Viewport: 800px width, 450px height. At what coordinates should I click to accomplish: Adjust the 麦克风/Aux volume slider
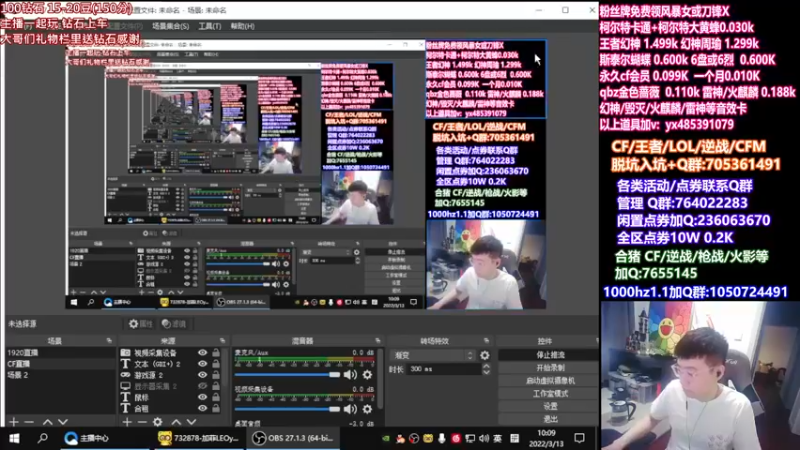(287, 374)
